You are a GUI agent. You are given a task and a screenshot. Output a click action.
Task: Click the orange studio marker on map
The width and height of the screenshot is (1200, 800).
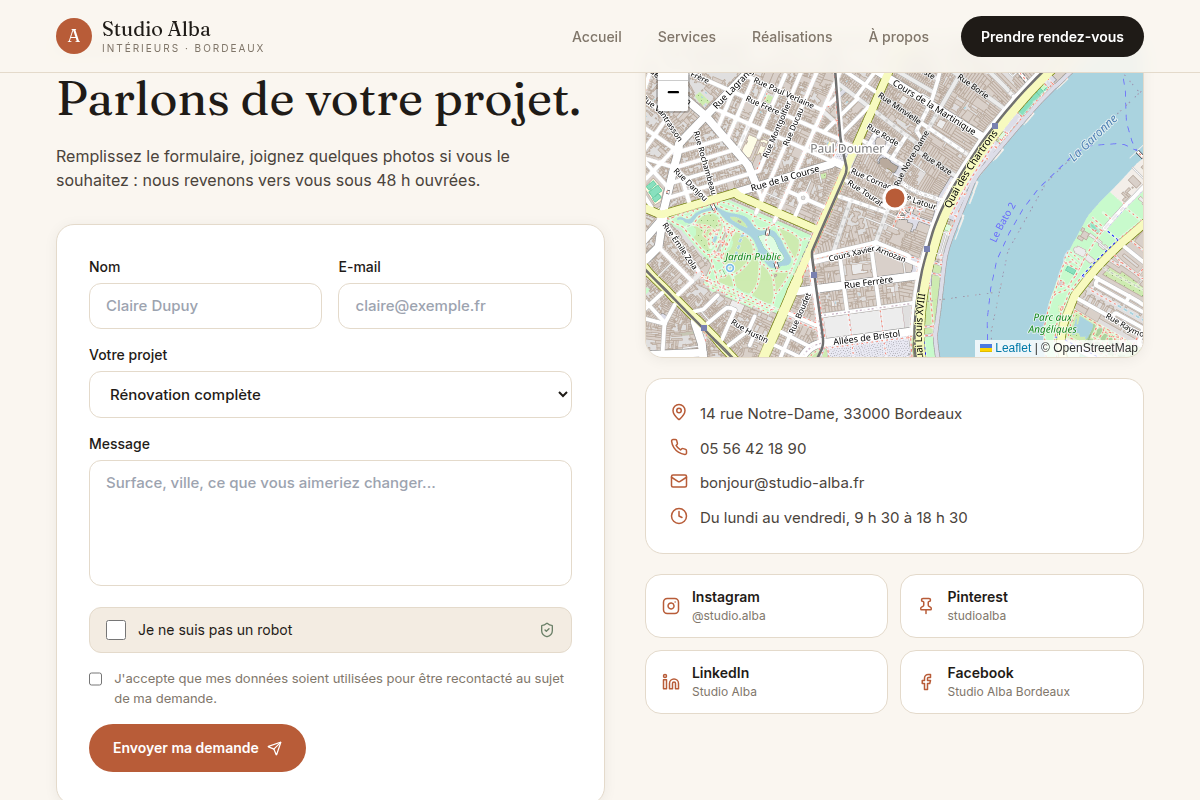point(895,198)
